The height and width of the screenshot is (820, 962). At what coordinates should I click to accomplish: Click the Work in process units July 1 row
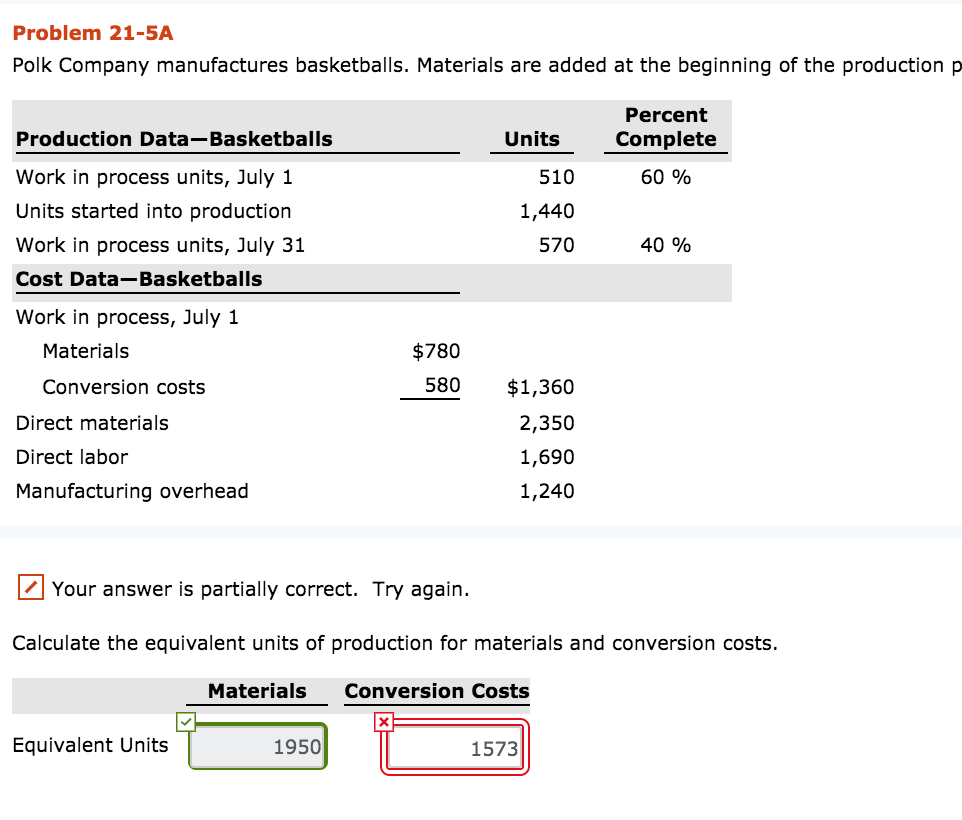[154, 177]
